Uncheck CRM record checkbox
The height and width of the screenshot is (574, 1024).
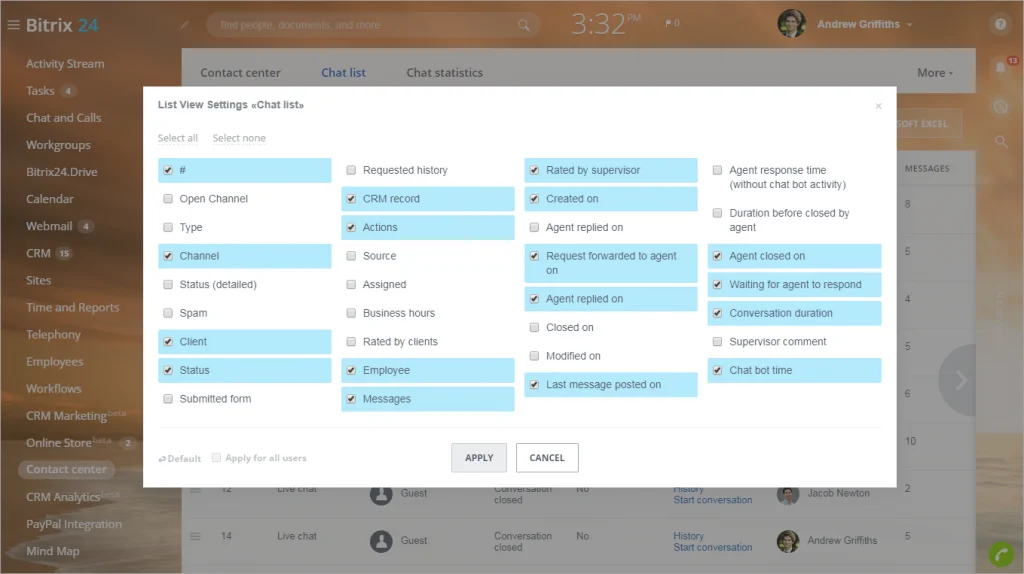(x=351, y=199)
